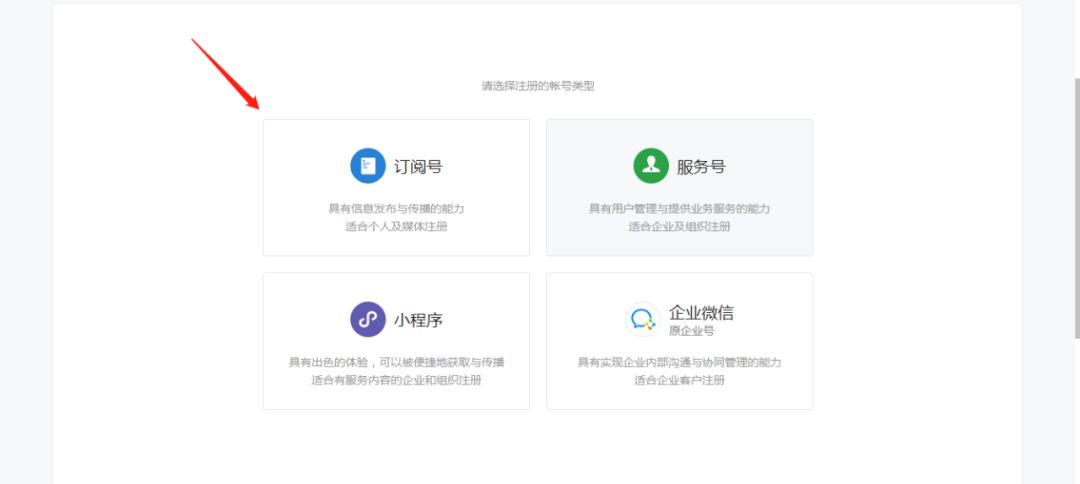Select the 小程序 account type title

[x=418, y=320]
